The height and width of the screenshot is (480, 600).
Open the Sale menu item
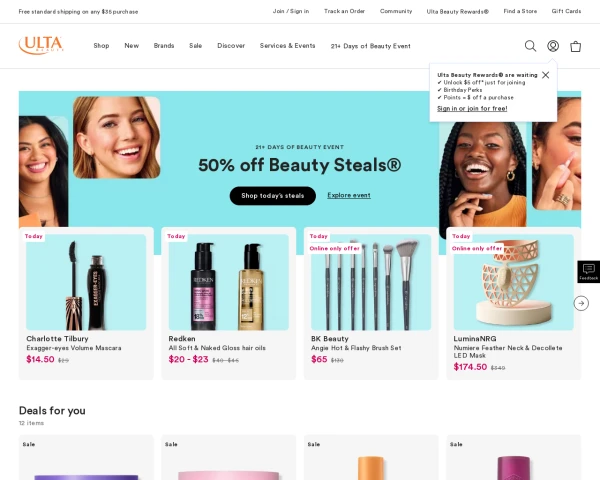pyautogui.click(x=196, y=46)
